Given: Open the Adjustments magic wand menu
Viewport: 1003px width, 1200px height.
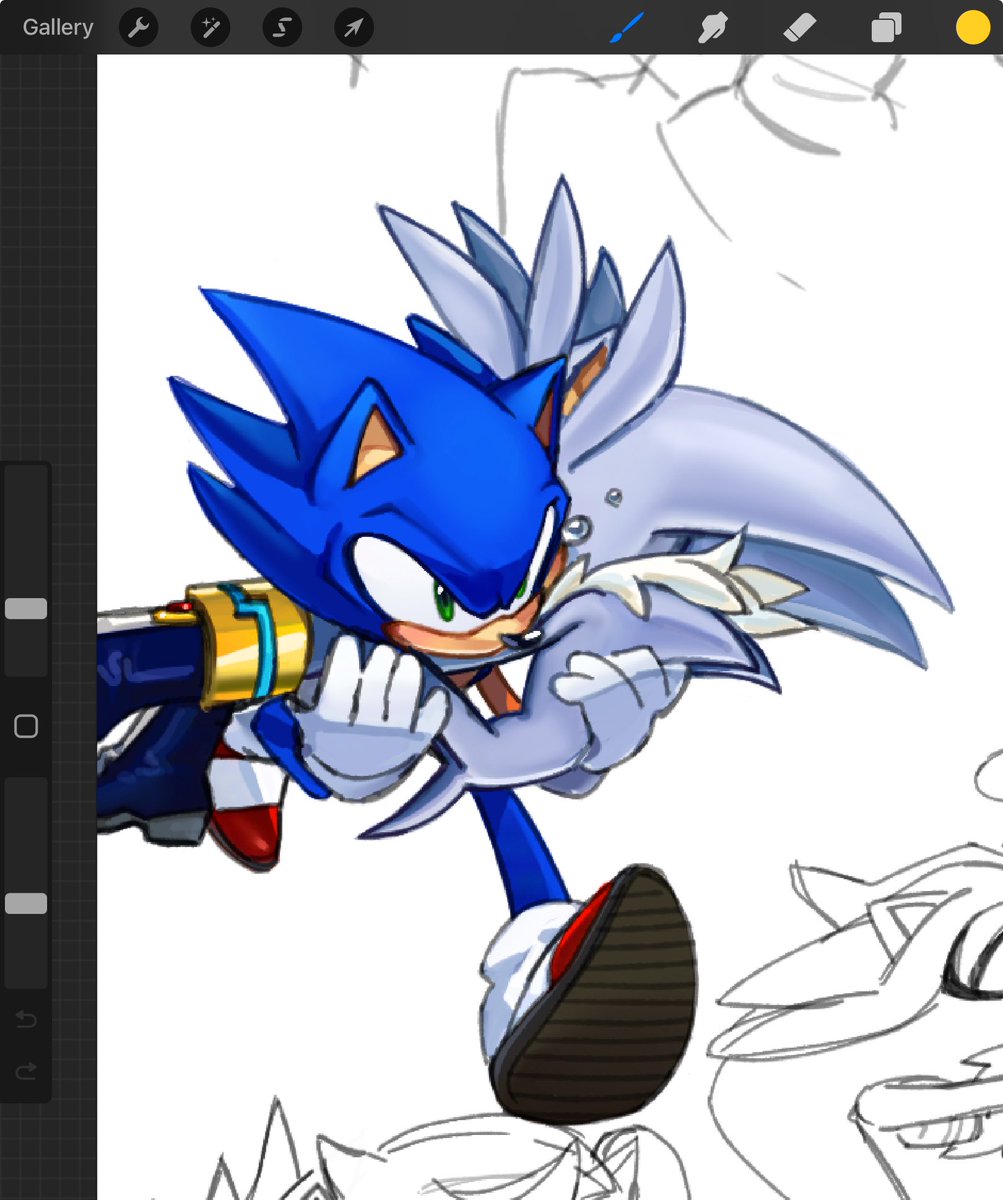Looking at the screenshot, I should tap(210, 28).
